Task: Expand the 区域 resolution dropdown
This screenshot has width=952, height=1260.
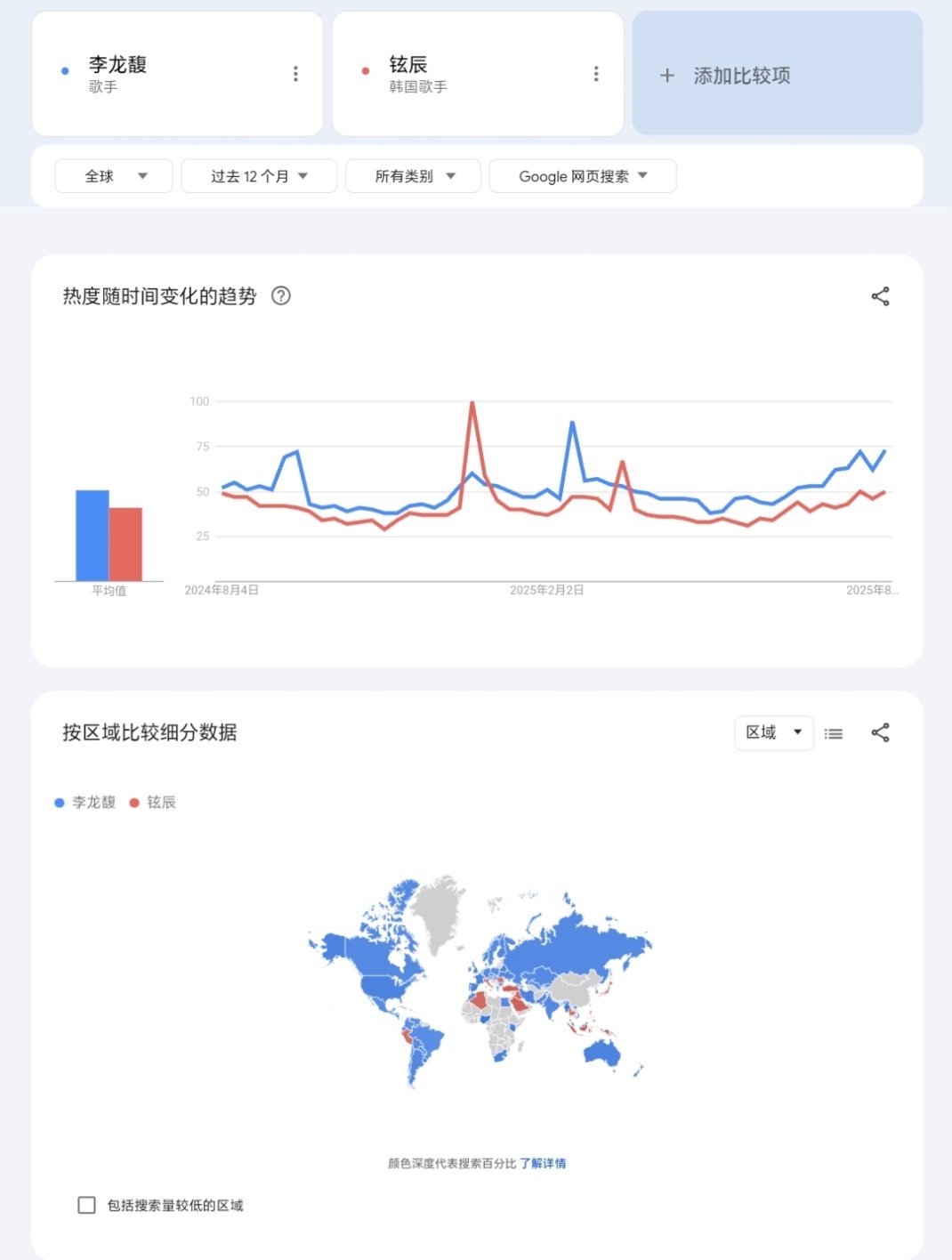Action: (774, 732)
